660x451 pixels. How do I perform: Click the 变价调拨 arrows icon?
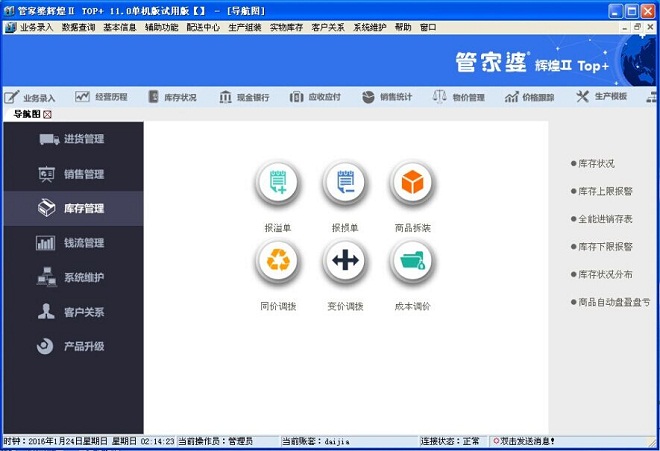(345, 260)
